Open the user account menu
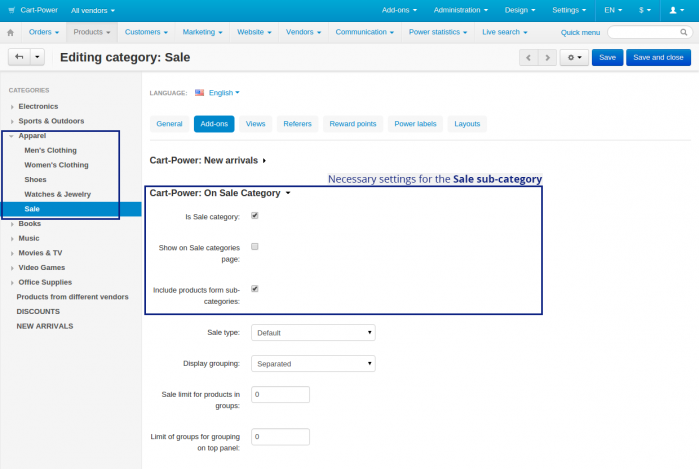The height and width of the screenshot is (469, 700). click(x=677, y=10)
